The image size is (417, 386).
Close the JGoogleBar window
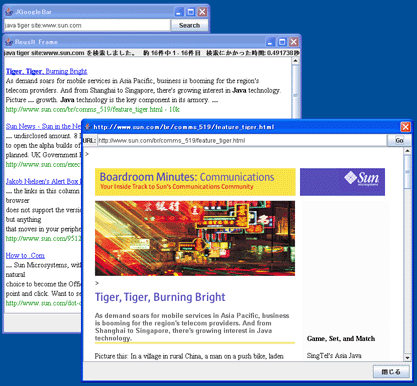point(202,12)
